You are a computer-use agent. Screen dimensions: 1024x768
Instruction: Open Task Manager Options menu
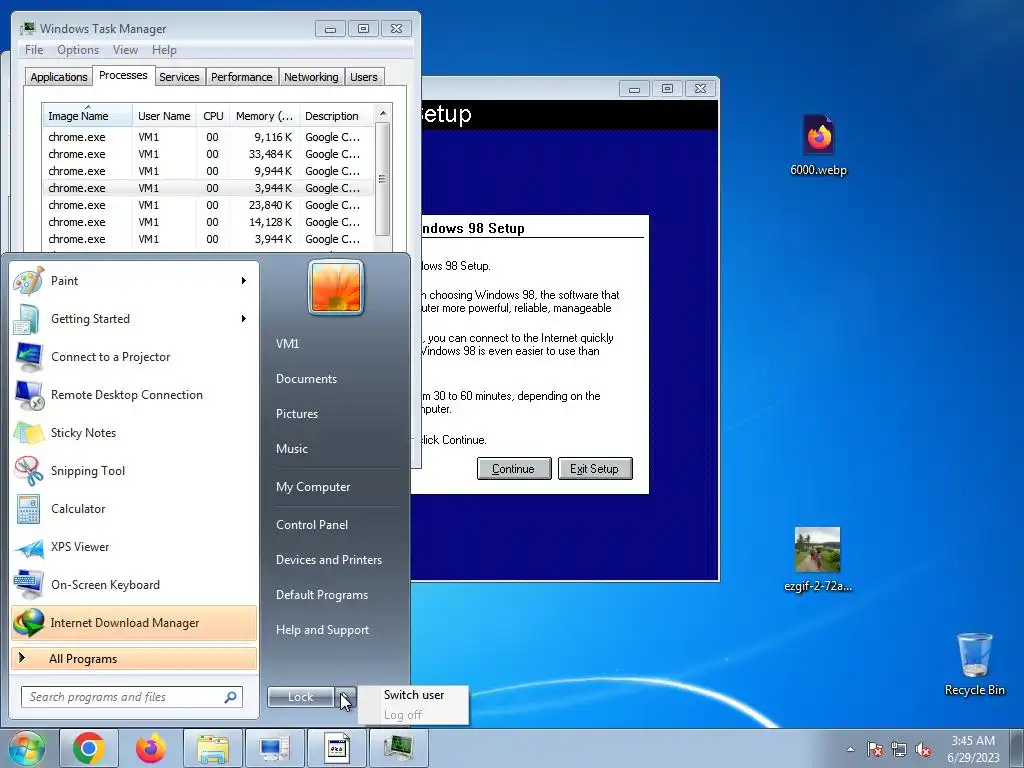coord(78,50)
